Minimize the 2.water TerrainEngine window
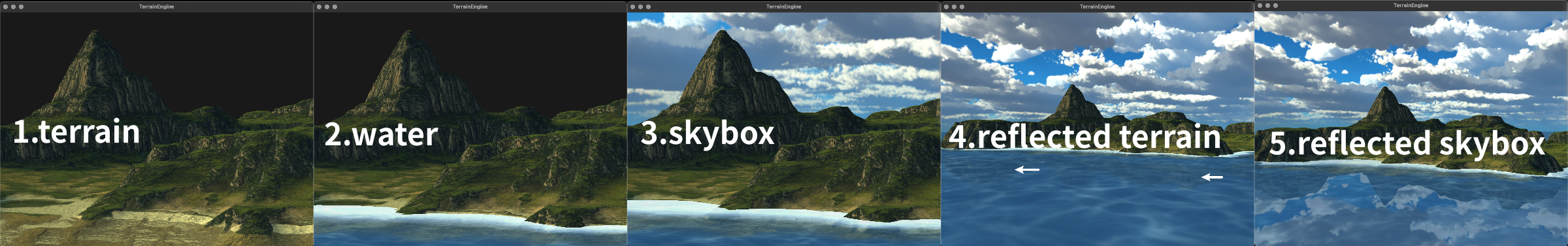This screenshot has height=246, width=1568. (x=327, y=7)
